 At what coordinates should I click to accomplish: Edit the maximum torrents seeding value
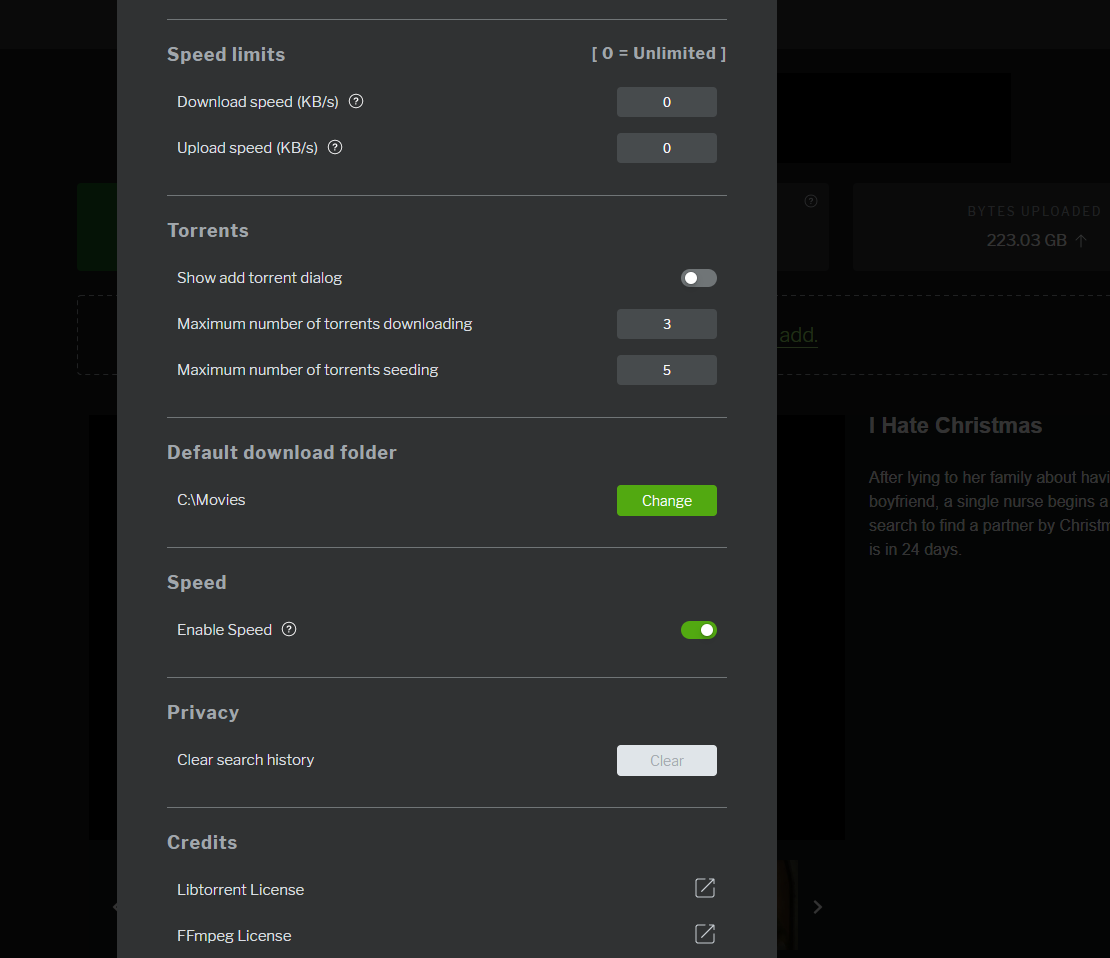point(666,369)
